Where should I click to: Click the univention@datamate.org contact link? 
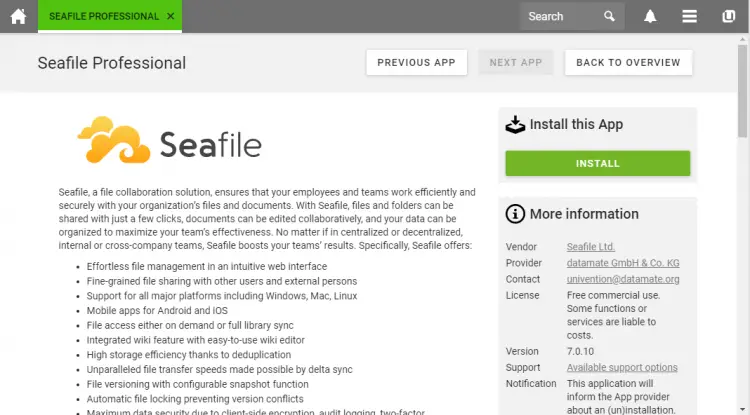(x=623, y=279)
